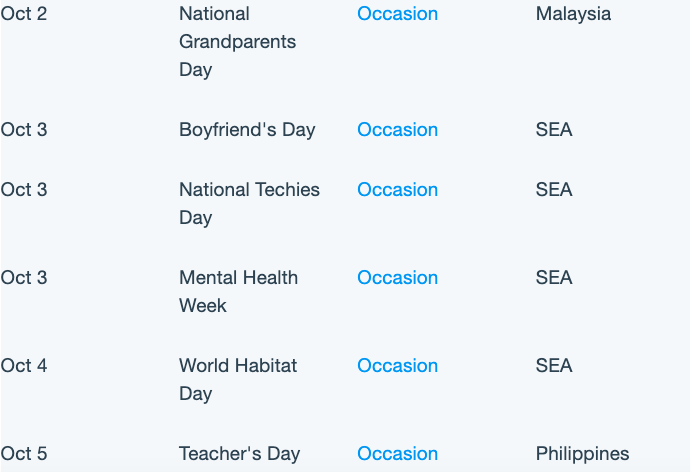The height and width of the screenshot is (472, 691).
Task: Select the World Habitat Day event name
Action: [x=238, y=379]
